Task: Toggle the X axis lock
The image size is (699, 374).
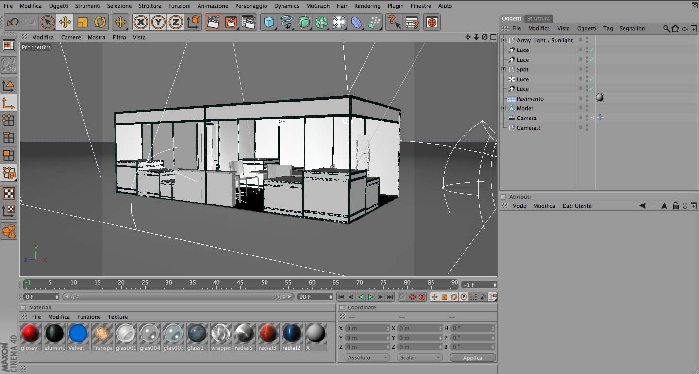Action: click(x=141, y=22)
